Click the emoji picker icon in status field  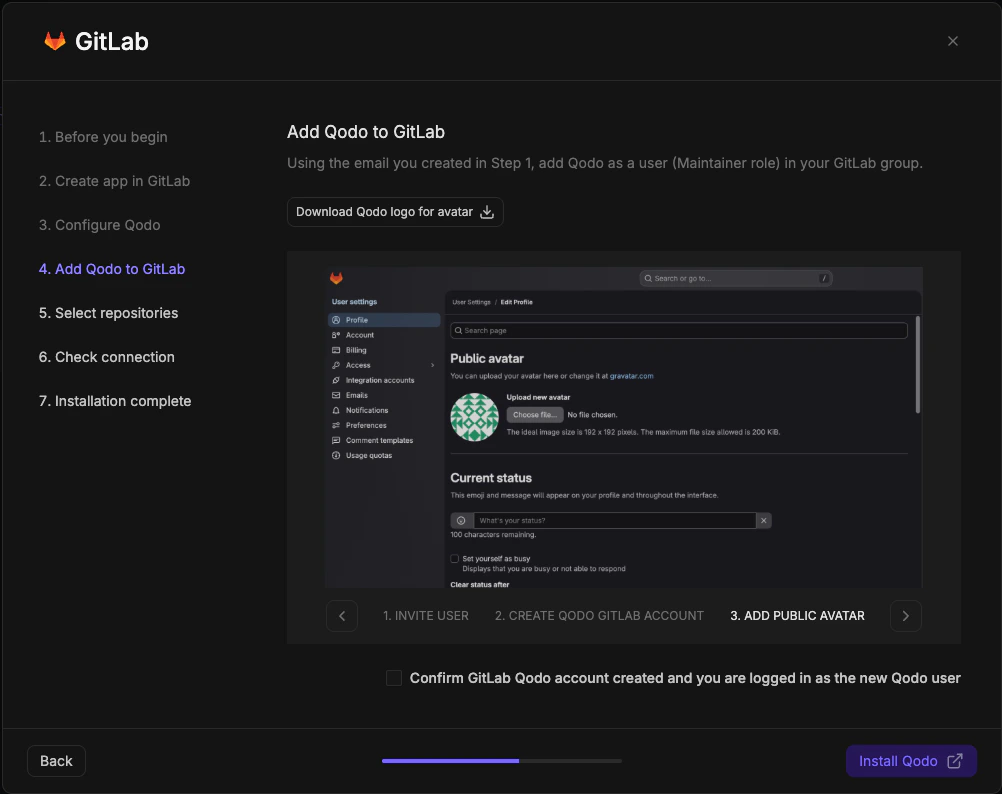coord(461,521)
